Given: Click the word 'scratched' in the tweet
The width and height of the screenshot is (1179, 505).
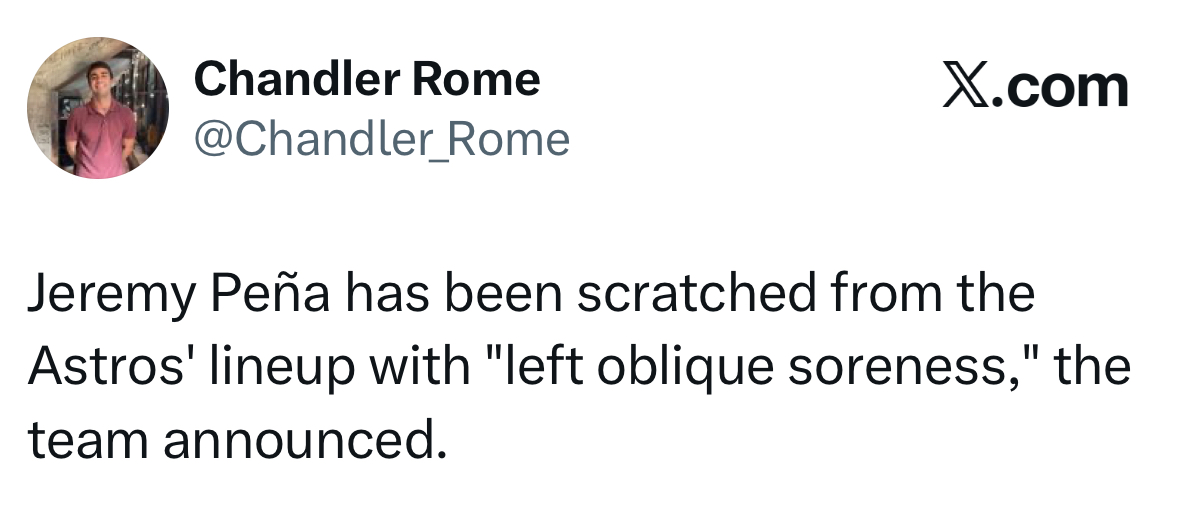Looking at the screenshot, I should (696, 293).
